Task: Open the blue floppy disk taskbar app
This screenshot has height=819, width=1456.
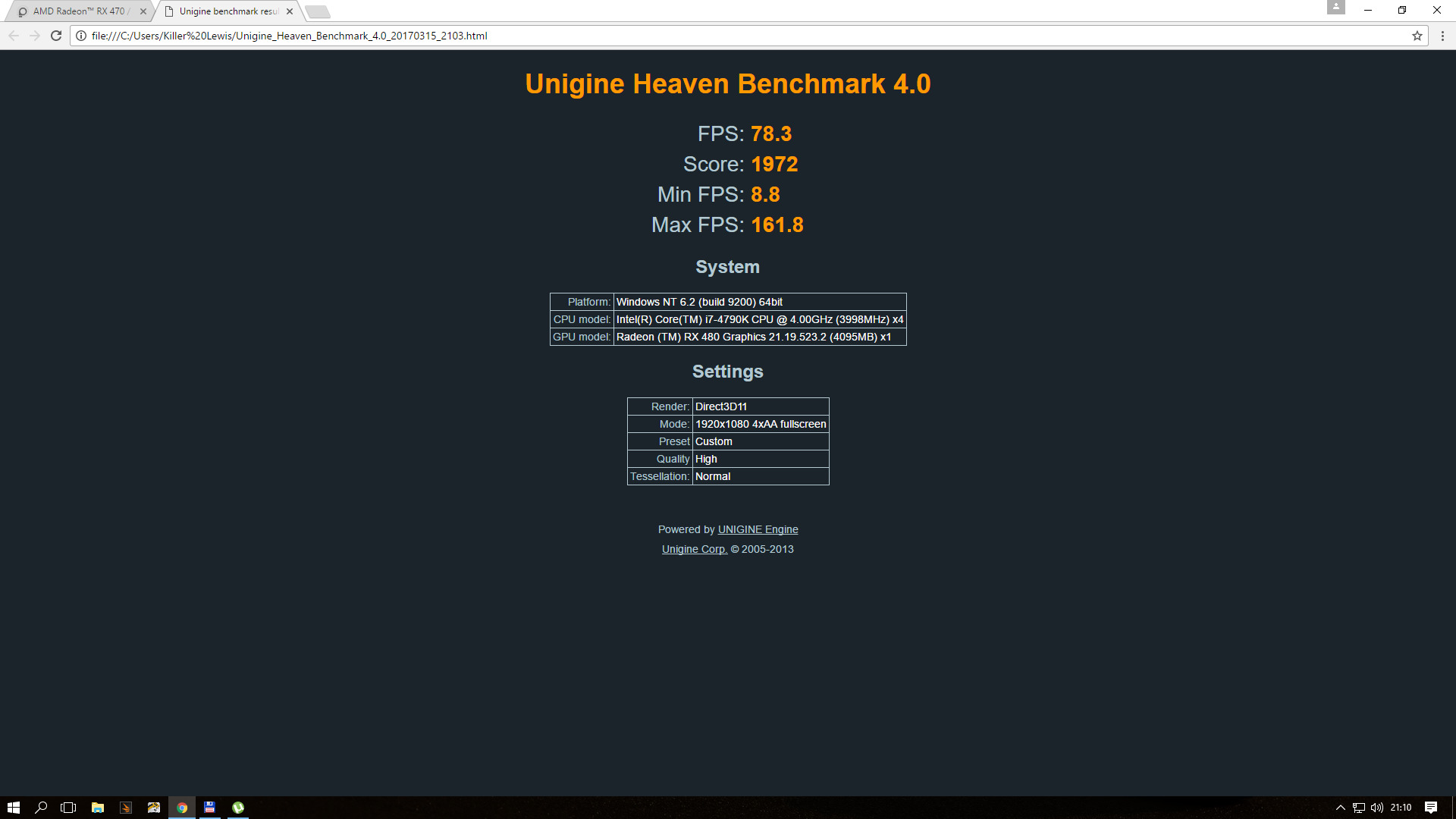Action: 210,808
